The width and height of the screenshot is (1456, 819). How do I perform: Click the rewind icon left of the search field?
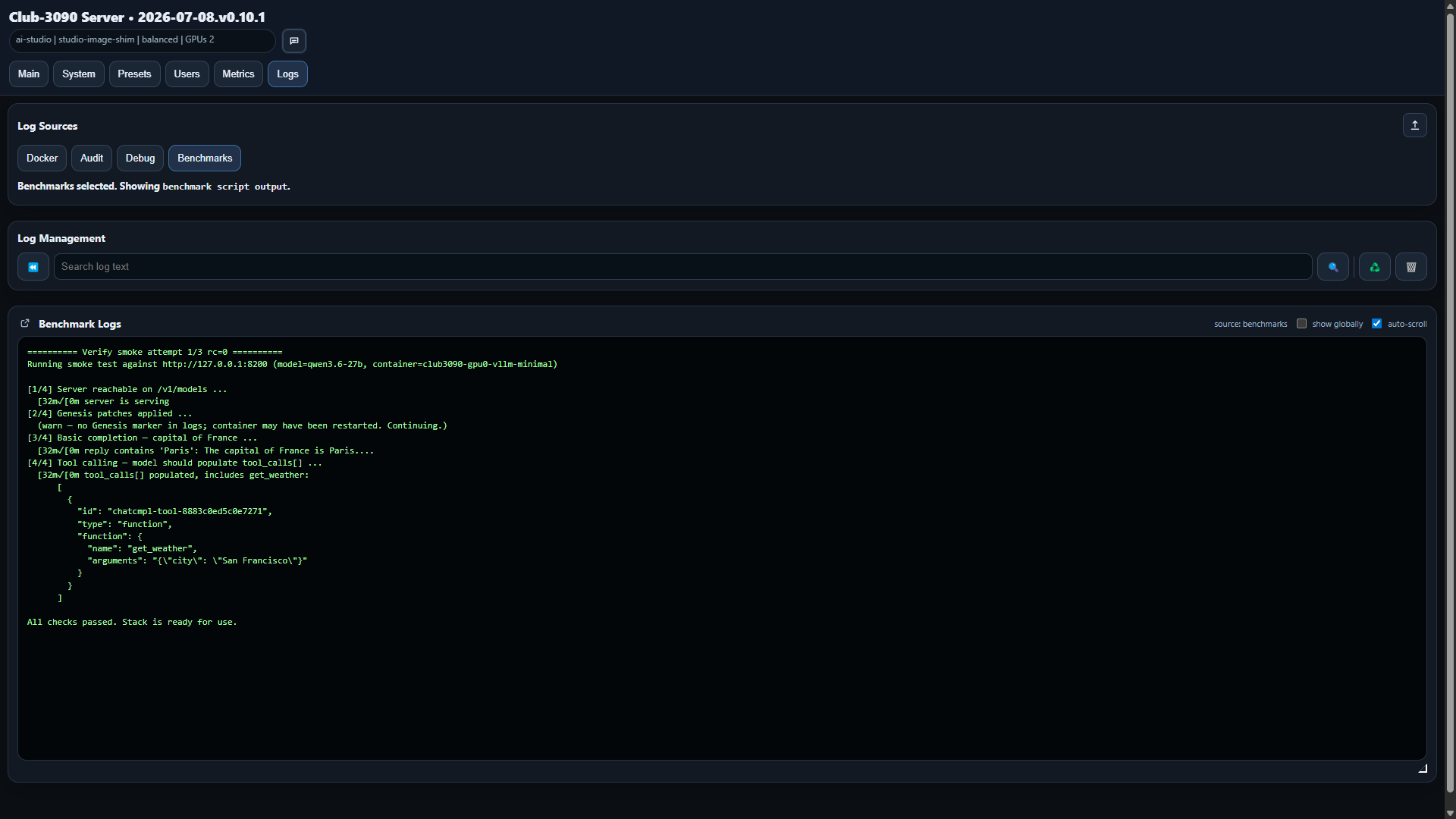point(33,267)
